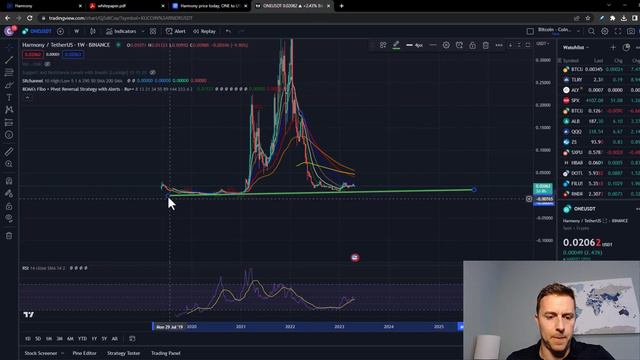Change line color with pencil swatch
640x360 pixels.
(396, 45)
